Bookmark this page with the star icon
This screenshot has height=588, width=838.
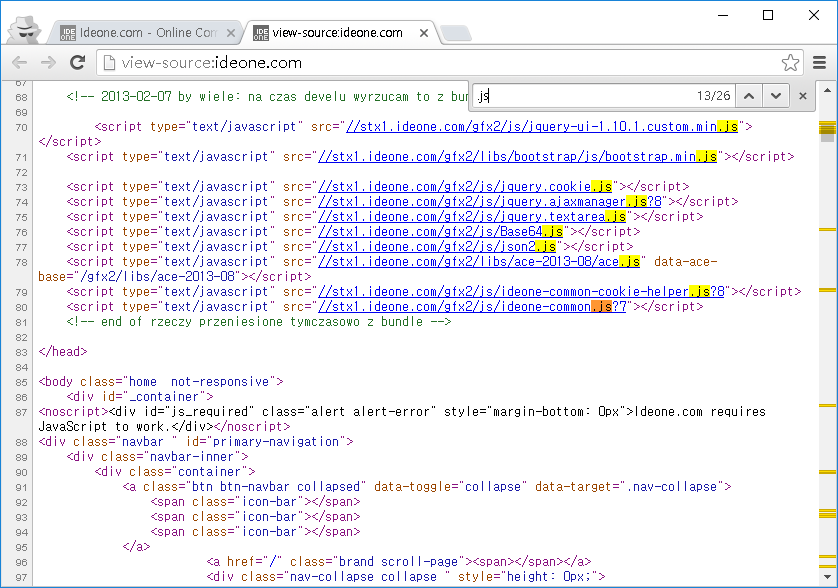click(x=790, y=63)
